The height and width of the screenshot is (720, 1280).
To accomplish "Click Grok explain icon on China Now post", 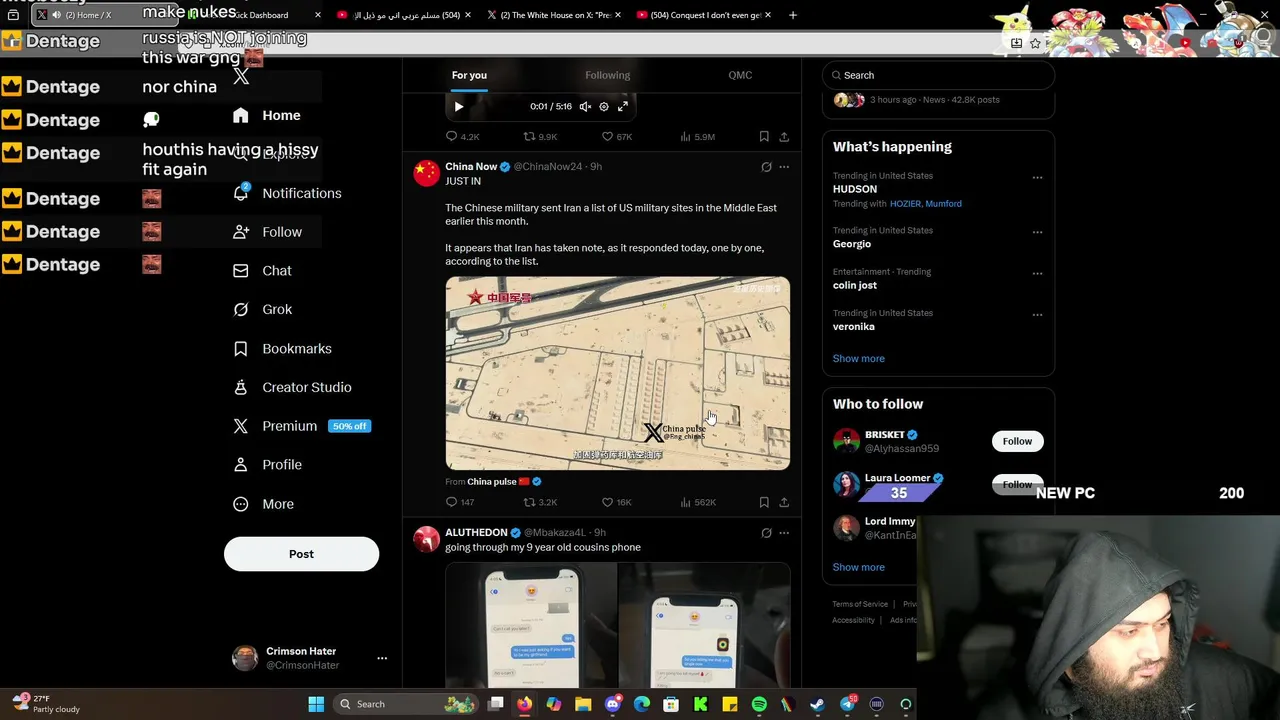I will click(766, 167).
